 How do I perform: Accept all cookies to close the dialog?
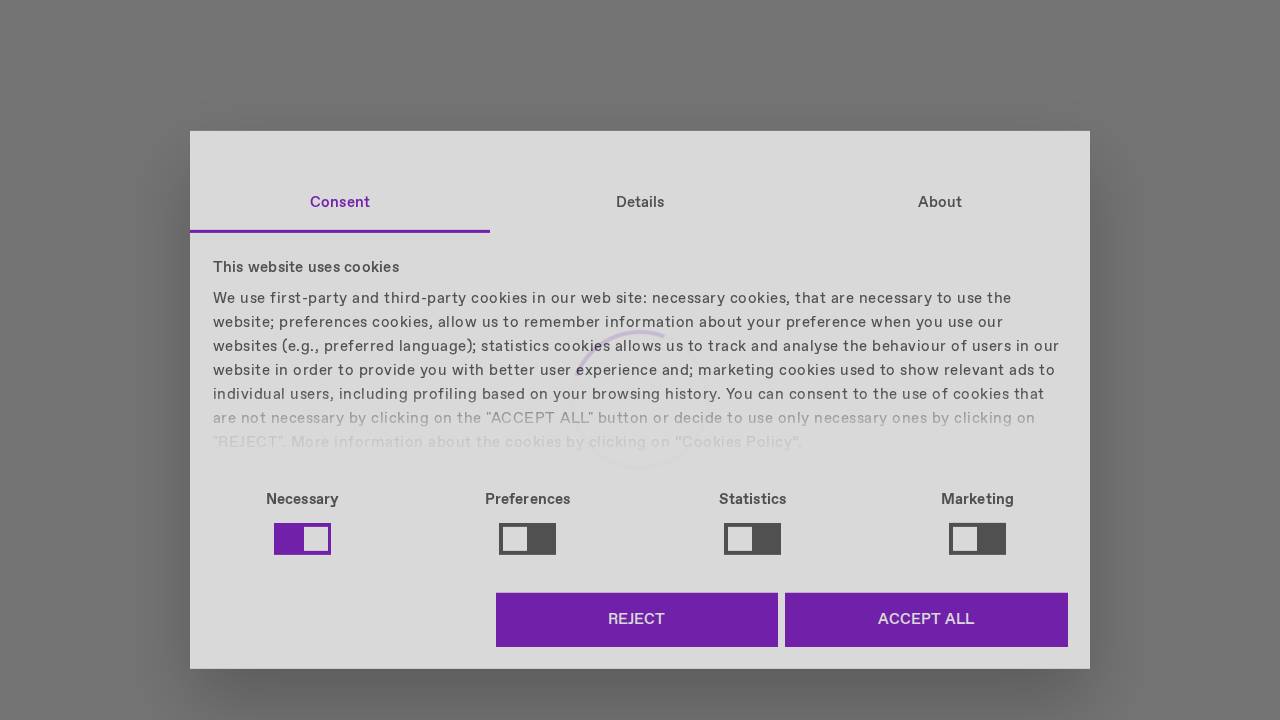coord(926,619)
